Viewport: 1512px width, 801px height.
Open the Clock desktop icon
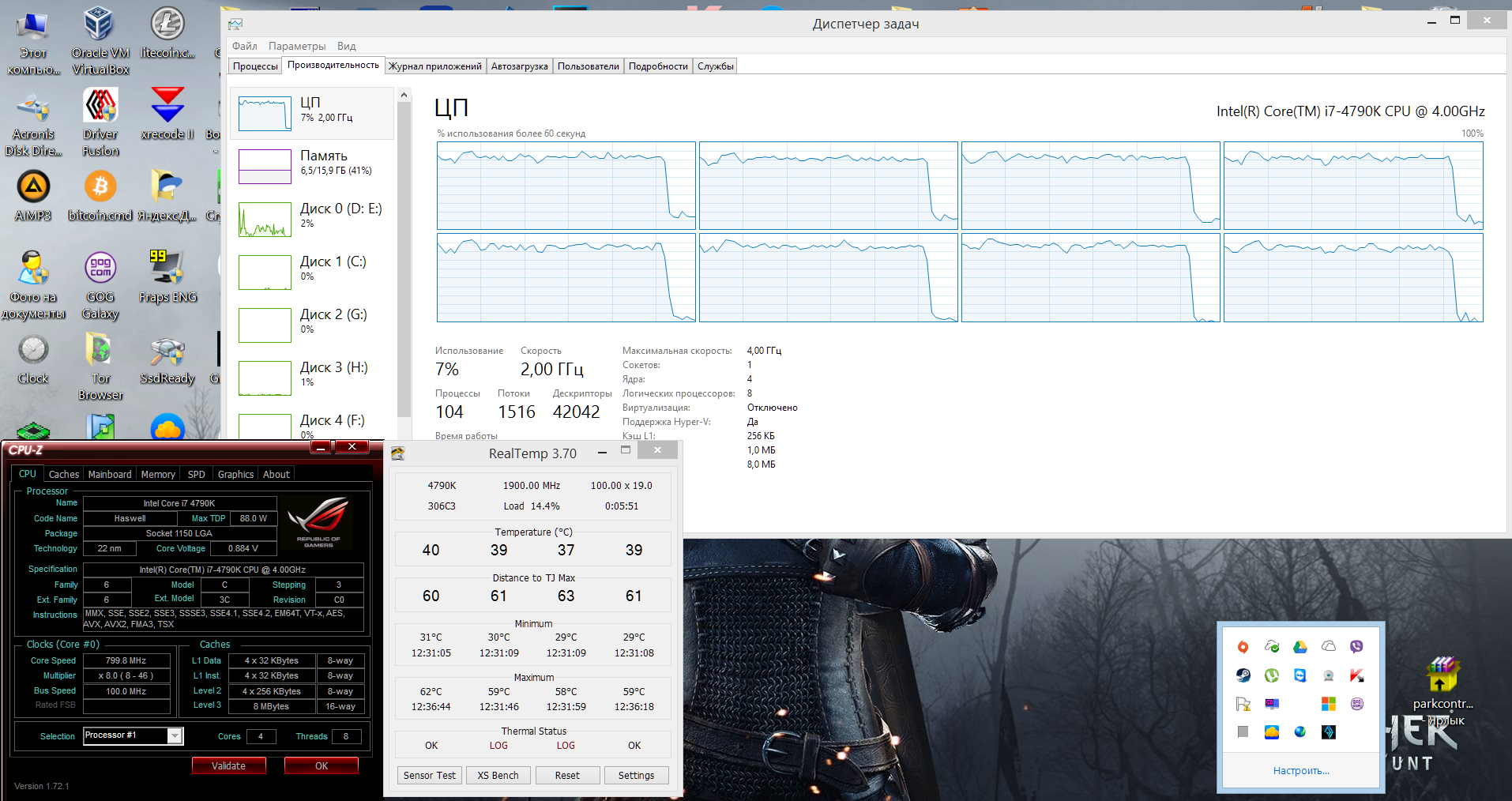(x=33, y=360)
